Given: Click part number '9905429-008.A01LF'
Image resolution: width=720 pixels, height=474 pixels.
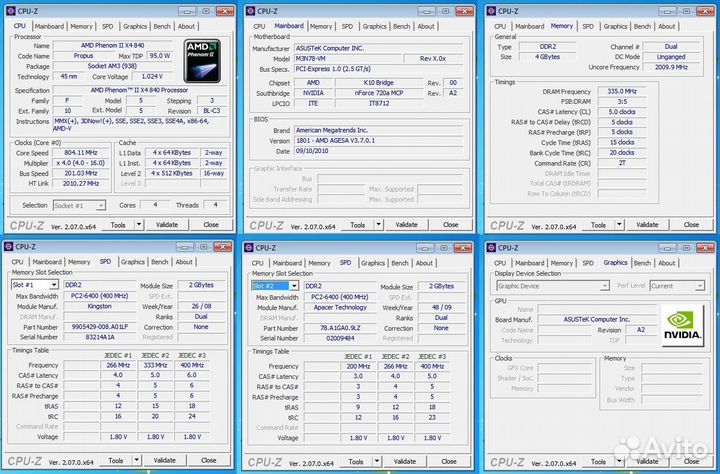Looking at the screenshot, I should click(99, 327).
